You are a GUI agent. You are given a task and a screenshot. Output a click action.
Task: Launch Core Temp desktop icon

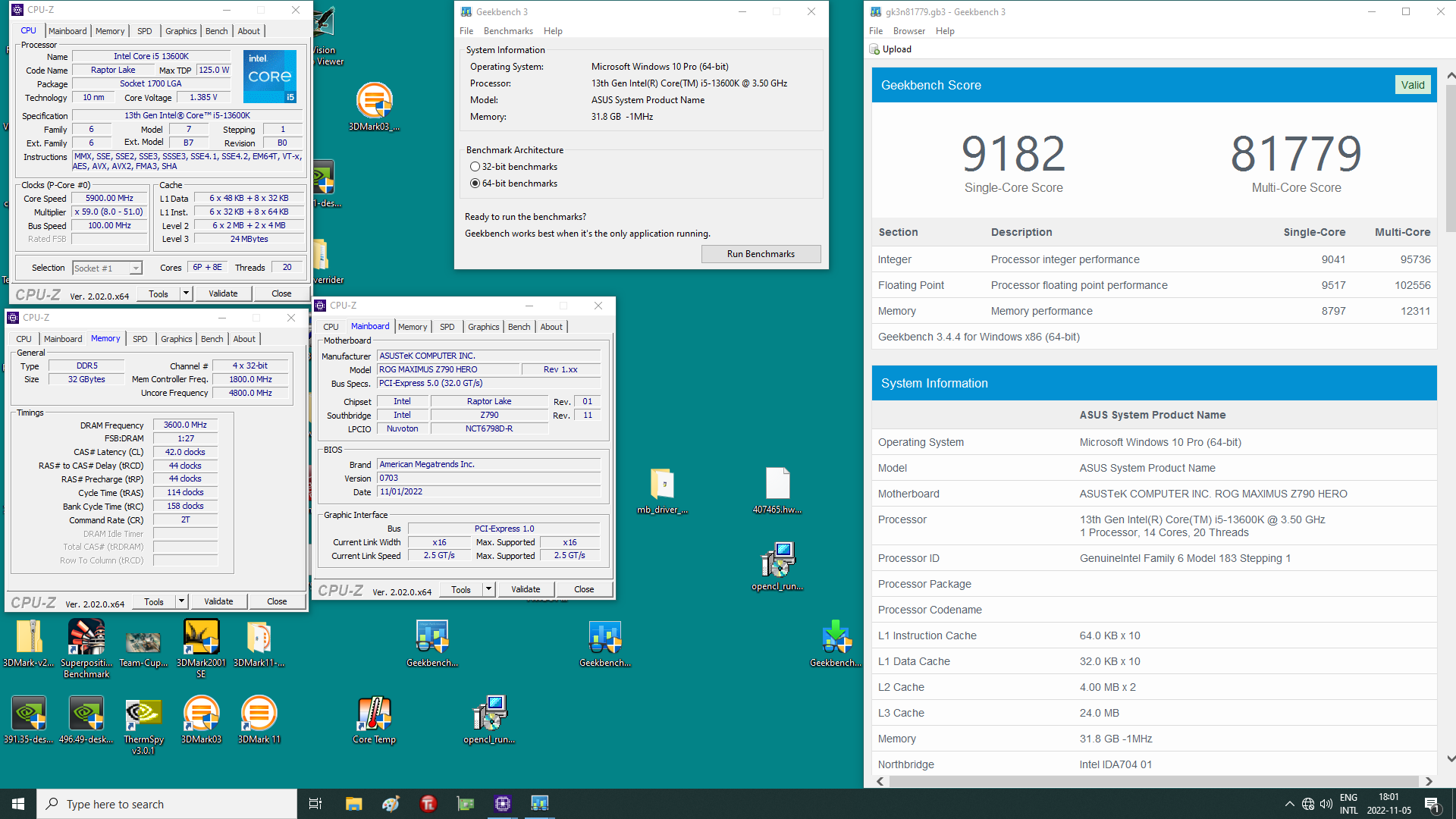click(374, 720)
